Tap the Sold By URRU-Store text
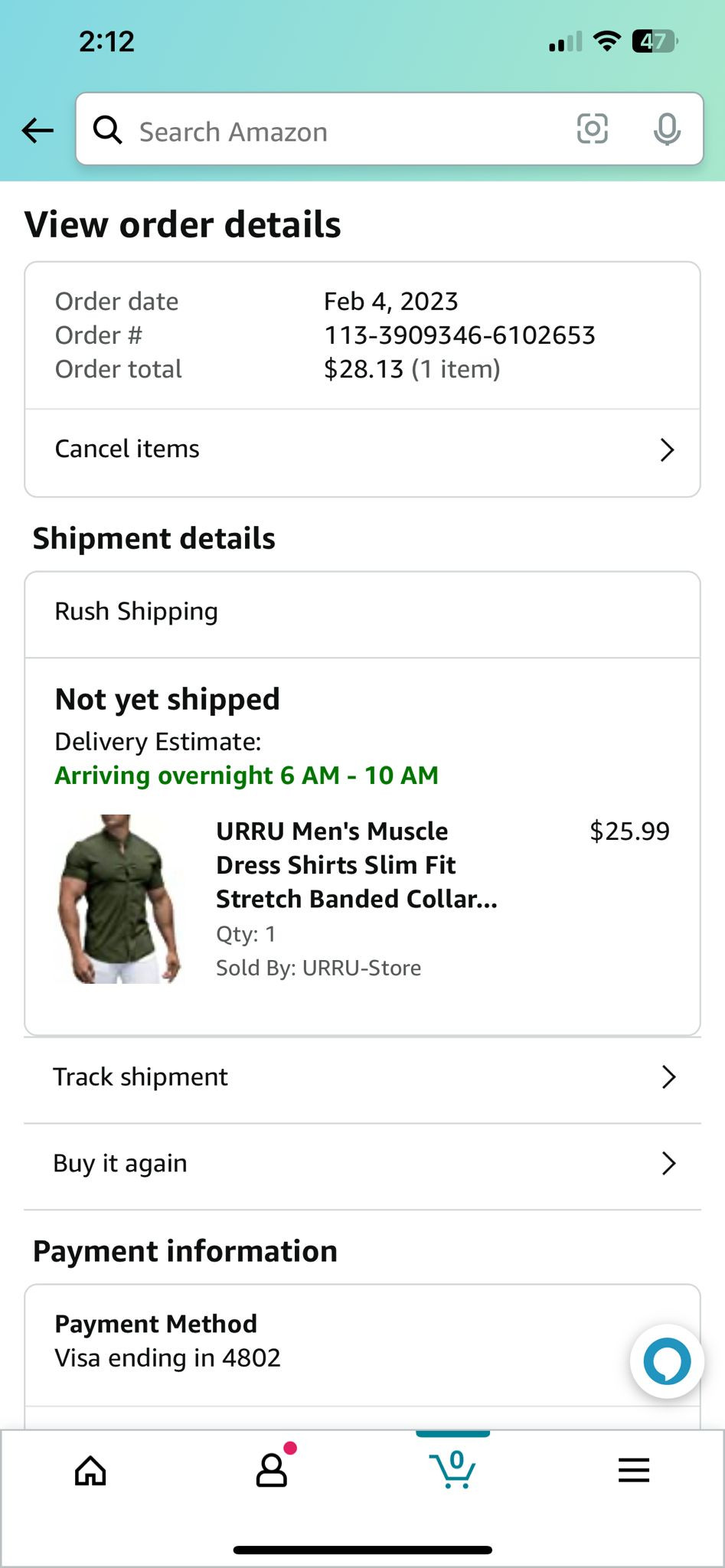Viewport: 725px width, 1568px height. [x=318, y=968]
